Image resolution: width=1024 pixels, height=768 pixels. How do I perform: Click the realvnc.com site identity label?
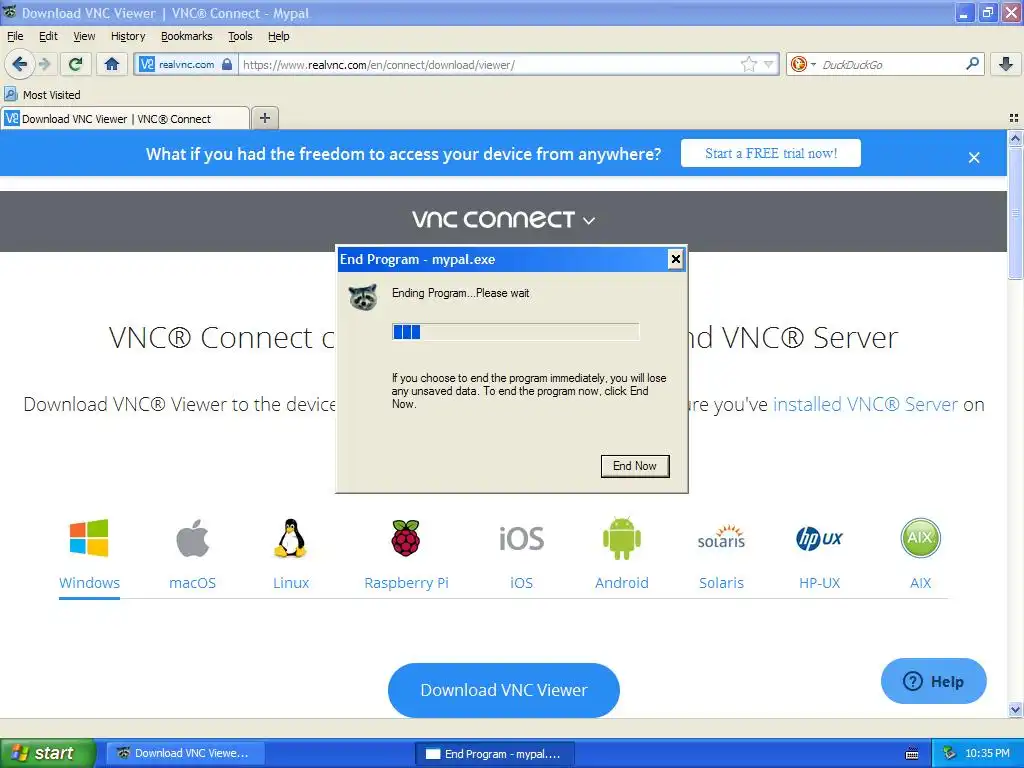(186, 65)
